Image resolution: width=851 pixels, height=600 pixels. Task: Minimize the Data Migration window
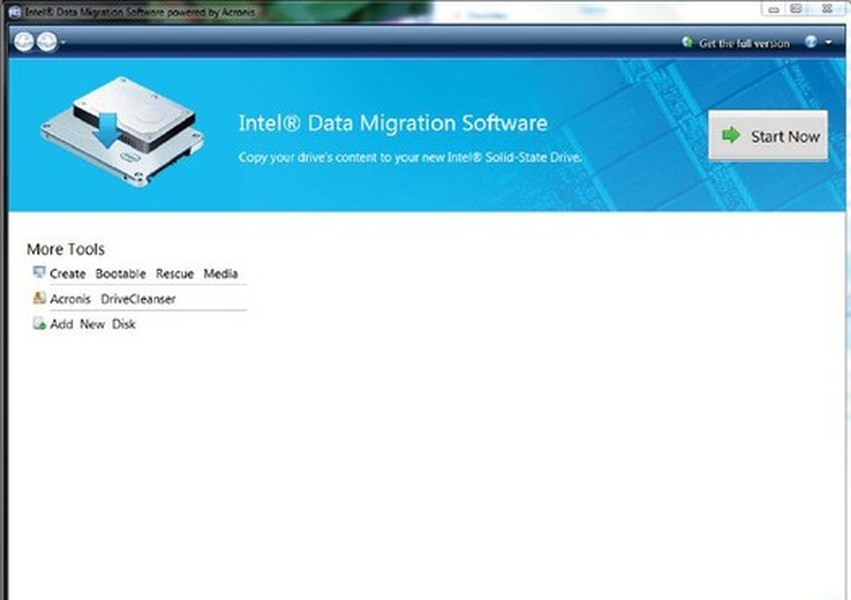[773, 9]
